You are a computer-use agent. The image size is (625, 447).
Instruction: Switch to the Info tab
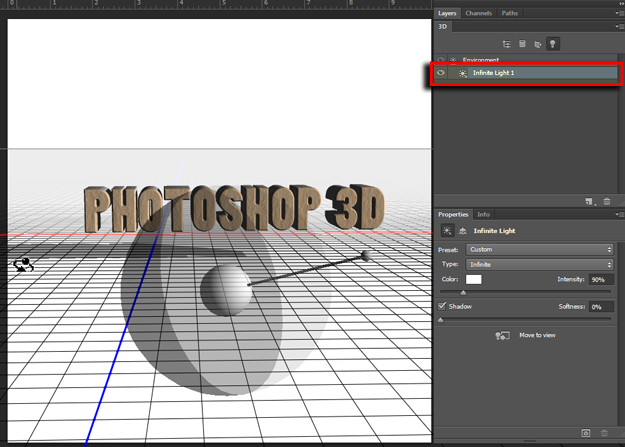point(483,214)
